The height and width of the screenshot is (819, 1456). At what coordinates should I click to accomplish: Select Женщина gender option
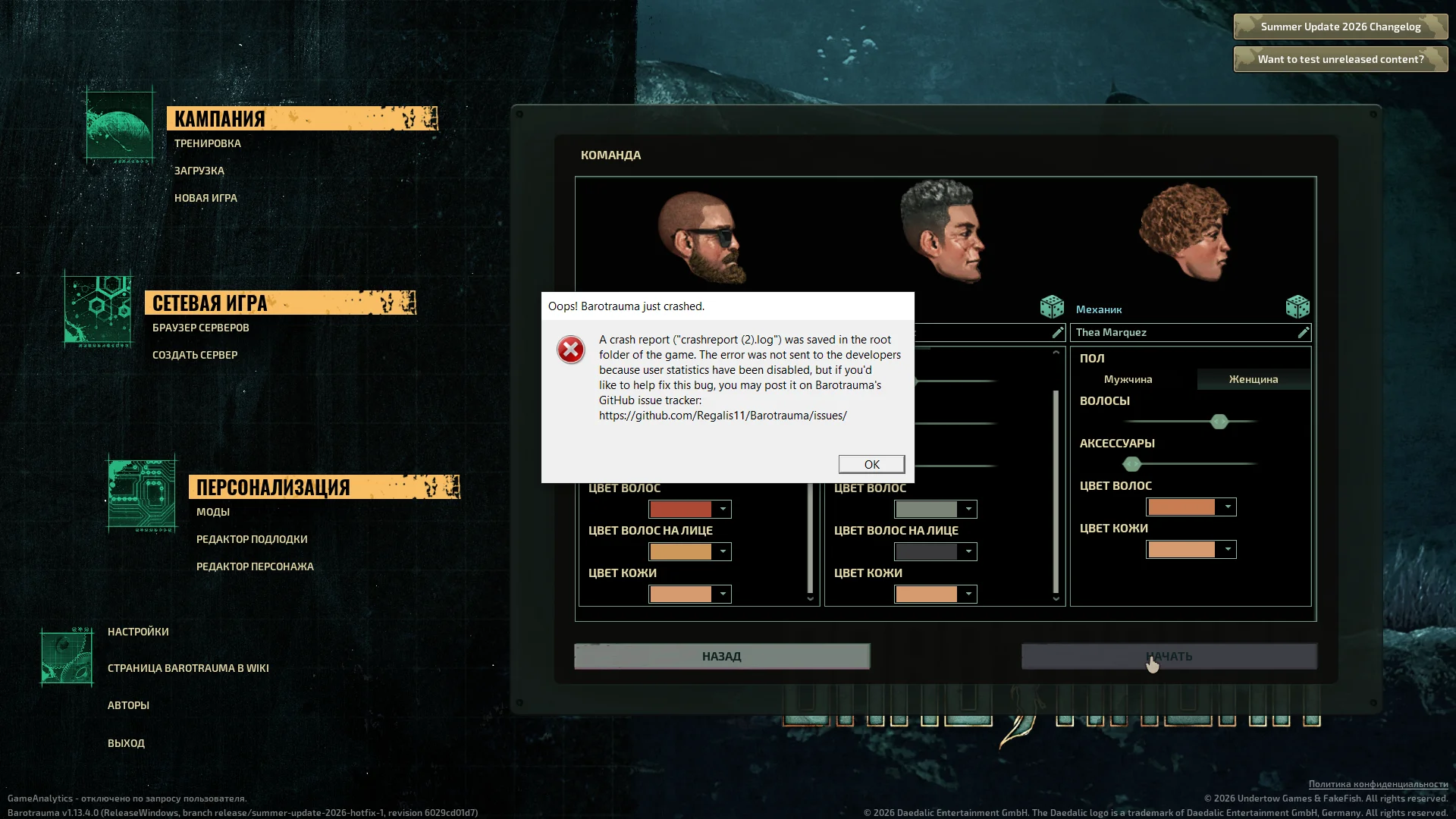click(x=1254, y=379)
